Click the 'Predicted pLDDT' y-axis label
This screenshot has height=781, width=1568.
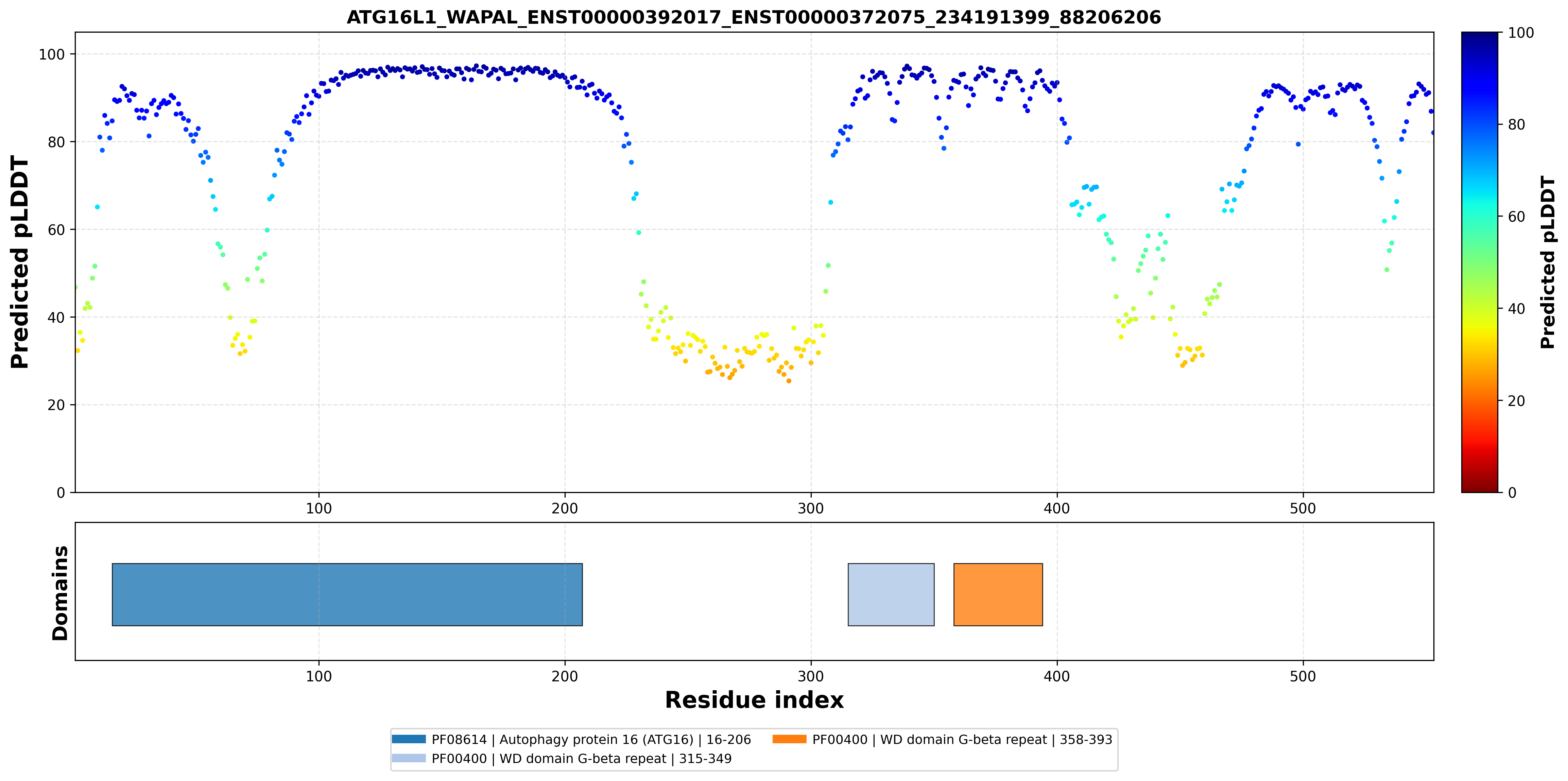19,262
